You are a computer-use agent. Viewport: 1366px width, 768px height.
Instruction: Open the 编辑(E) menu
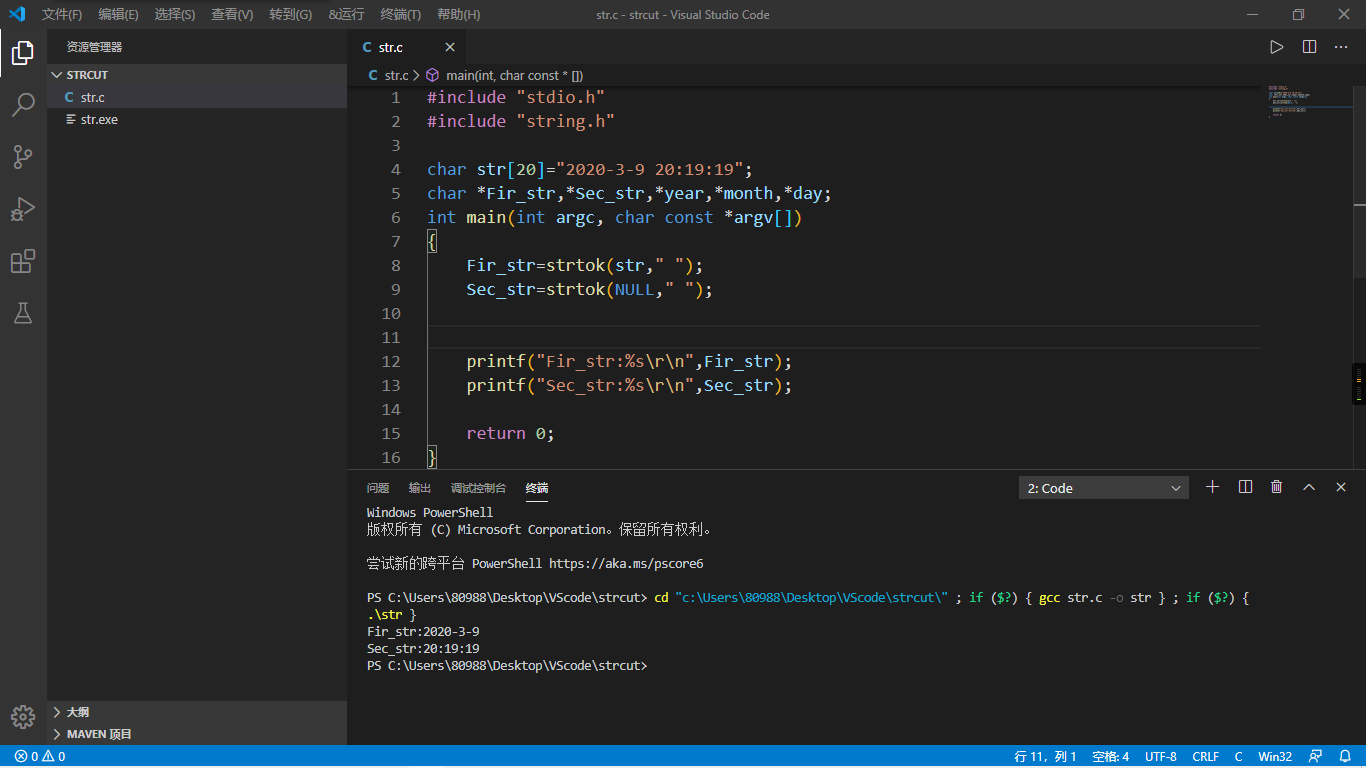click(118, 15)
